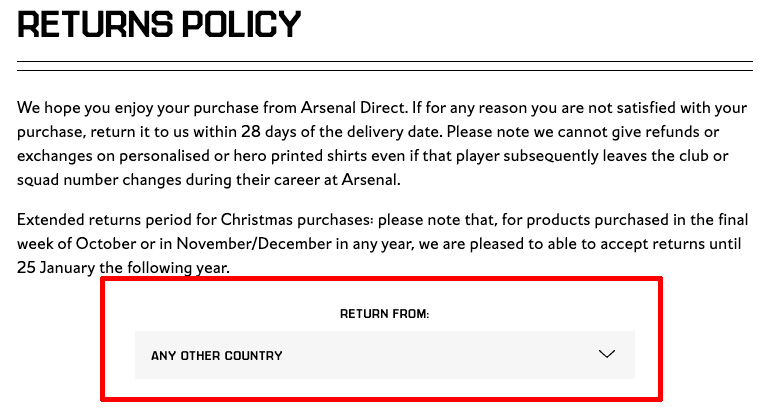Click the double divider line under heading

click(385, 66)
